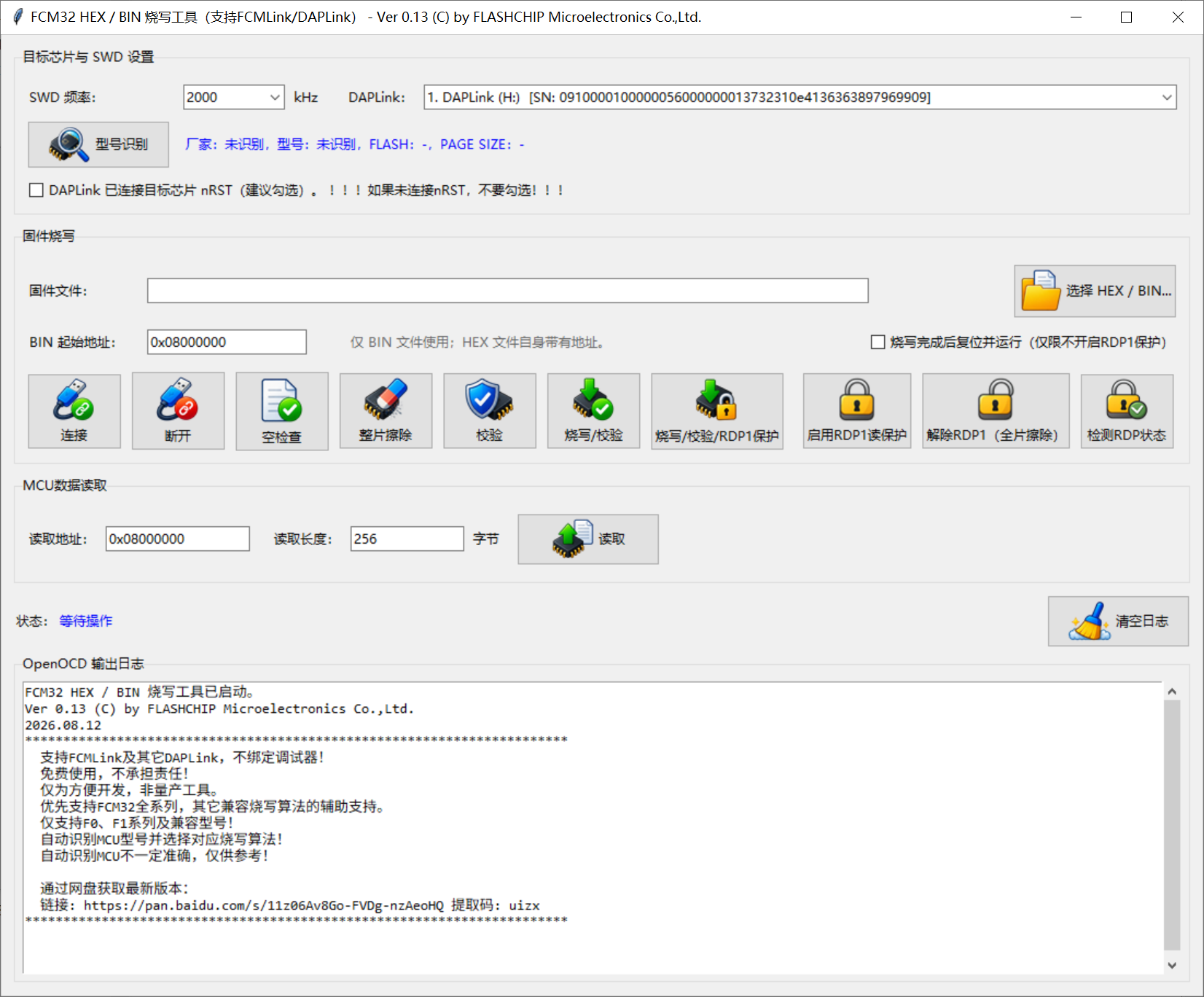Viewport: 1204px width, 997px height.
Task: Click the 等待操作 status text
Action: 86,621
